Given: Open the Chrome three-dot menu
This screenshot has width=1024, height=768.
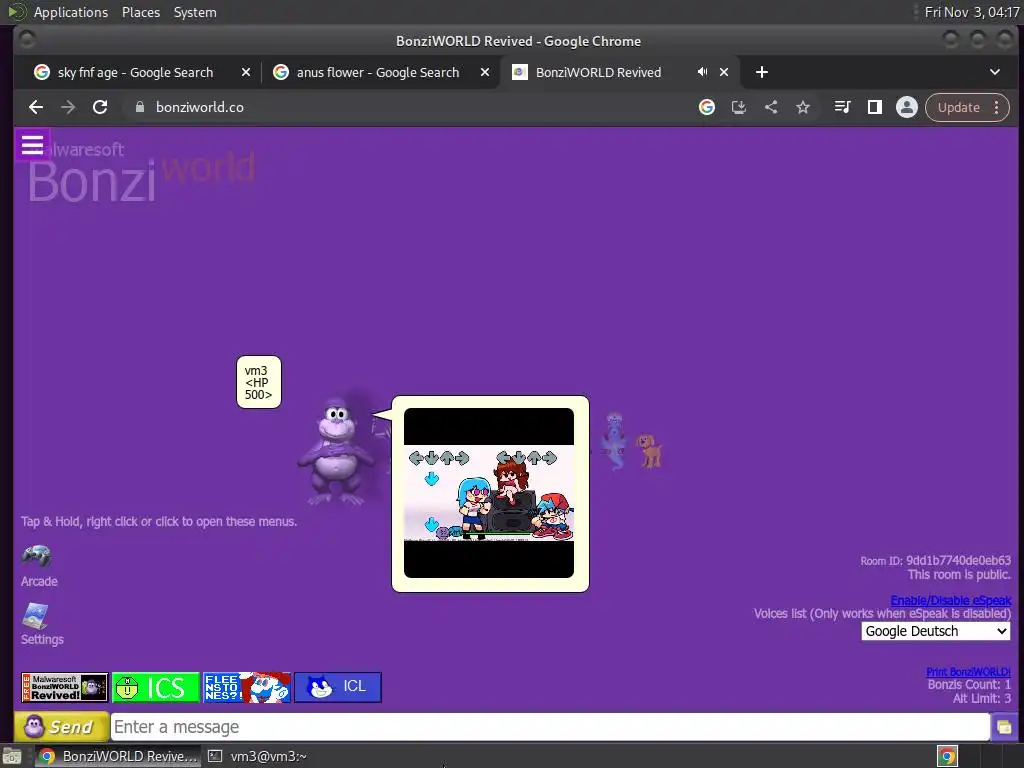Looking at the screenshot, I should pos(997,107).
